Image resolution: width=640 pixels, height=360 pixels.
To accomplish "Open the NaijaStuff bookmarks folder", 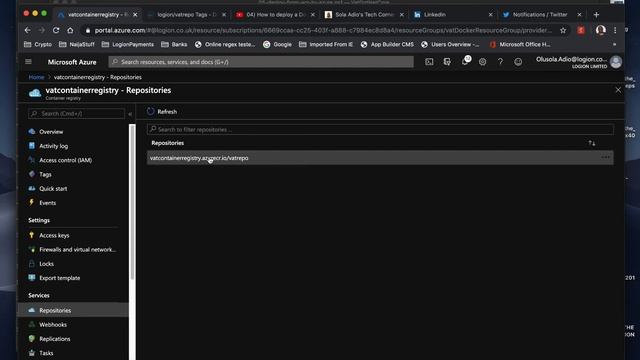I will point(77,44).
